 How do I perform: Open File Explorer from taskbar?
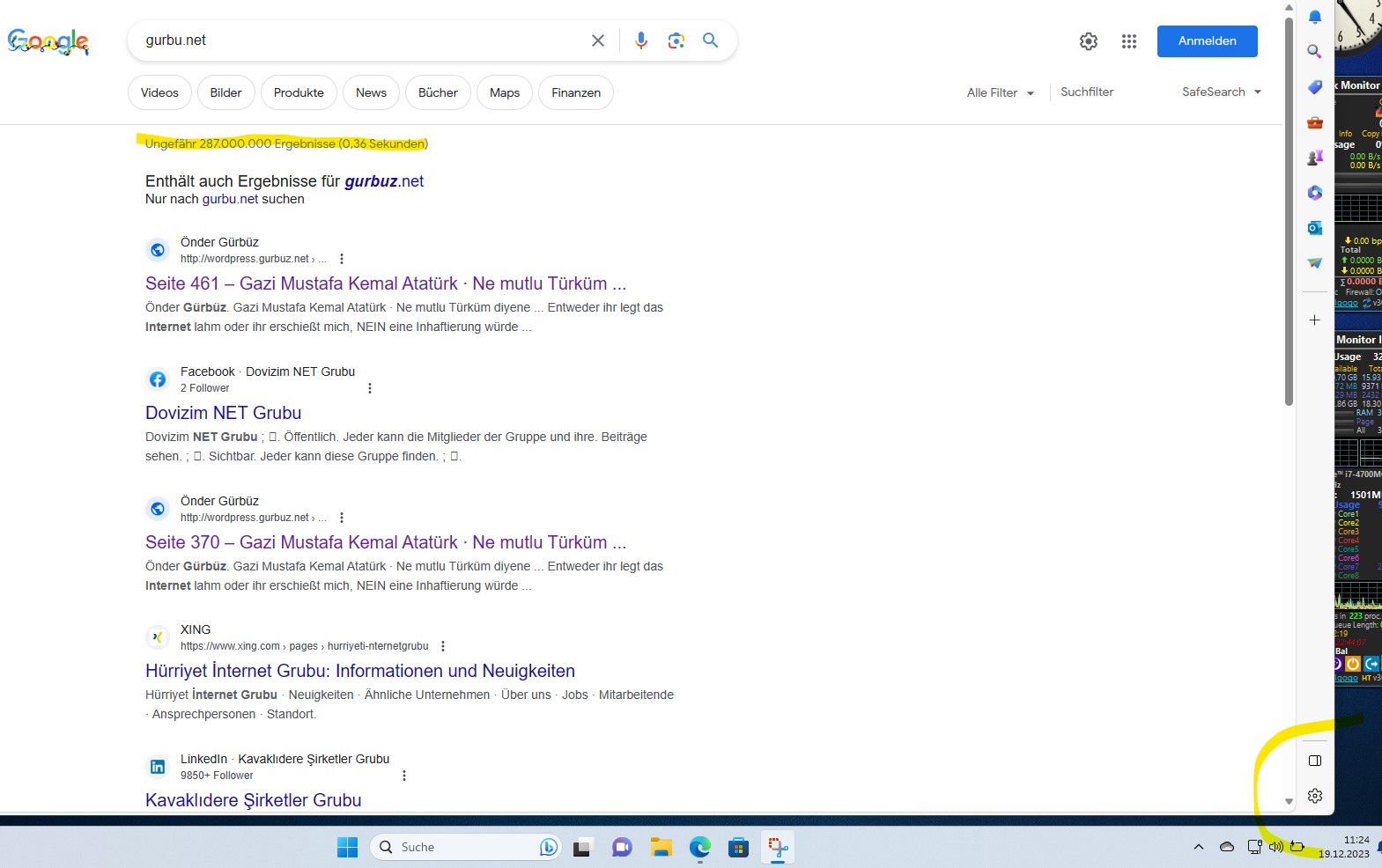(x=661, y=847)
